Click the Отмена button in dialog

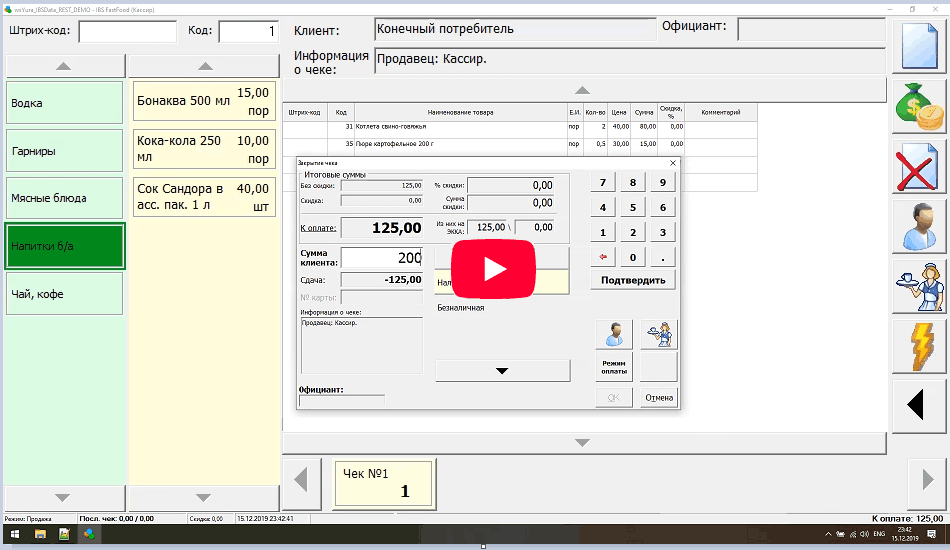click(659, 397)
